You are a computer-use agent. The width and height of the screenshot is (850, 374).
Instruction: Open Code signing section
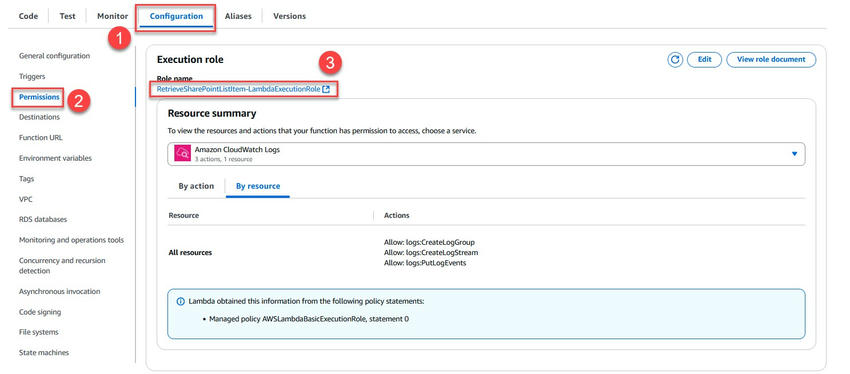tap(40, 312)
